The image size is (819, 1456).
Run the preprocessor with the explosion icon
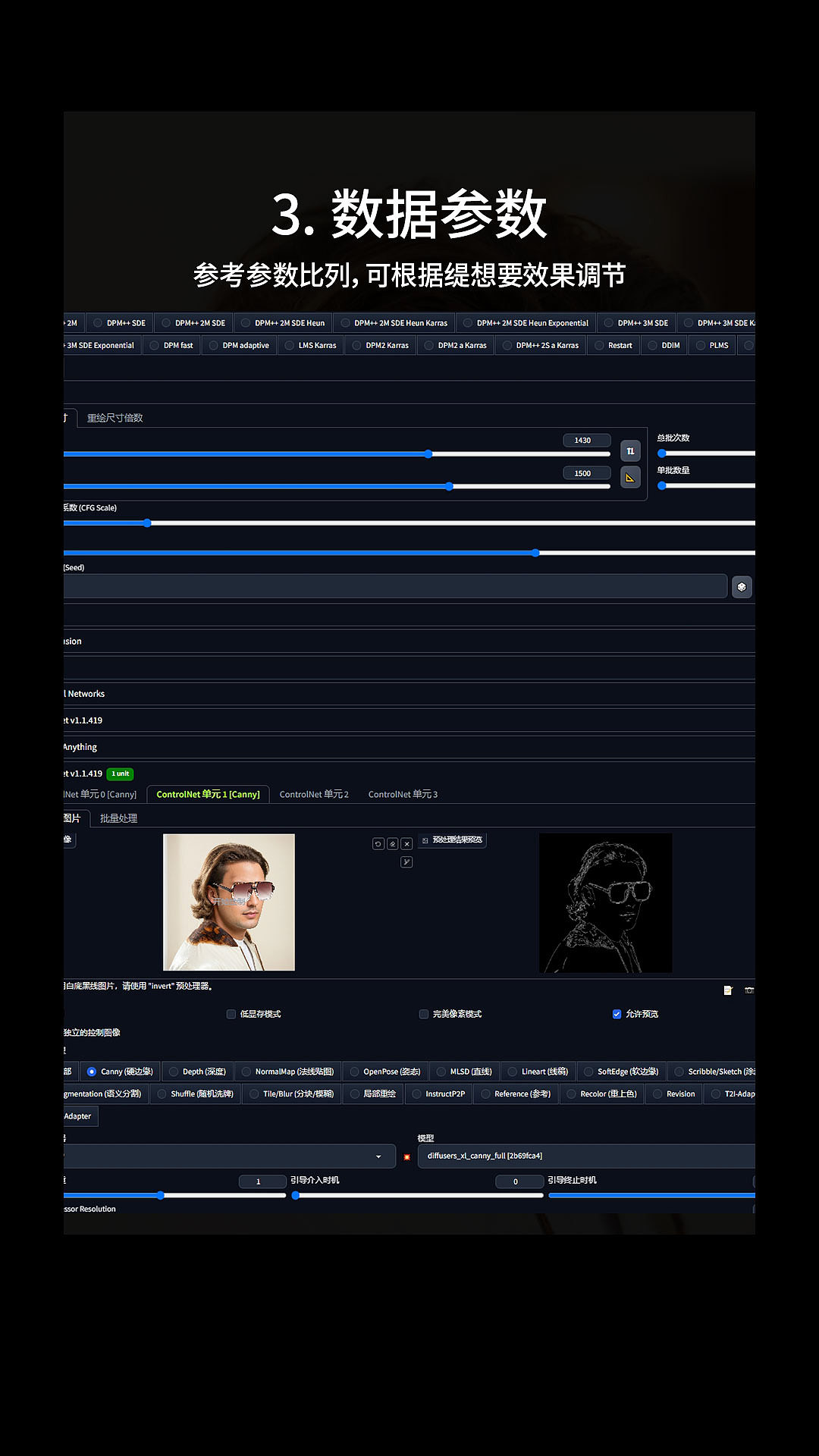[407, 1157]
